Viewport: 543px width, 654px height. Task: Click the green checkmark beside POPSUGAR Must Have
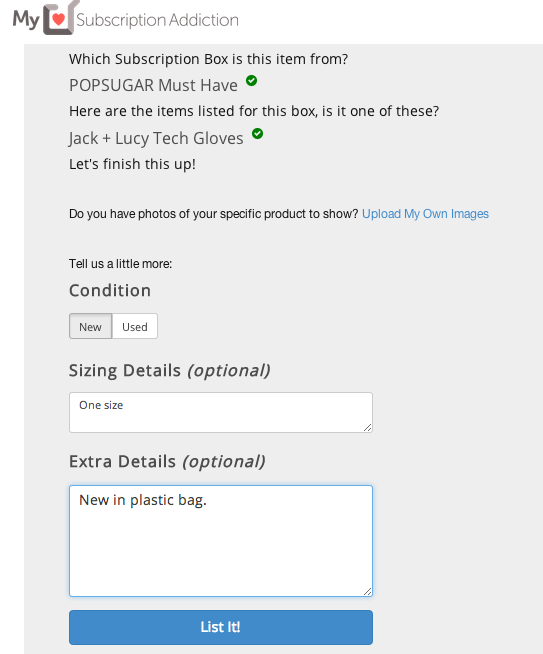tap(251, 80)
